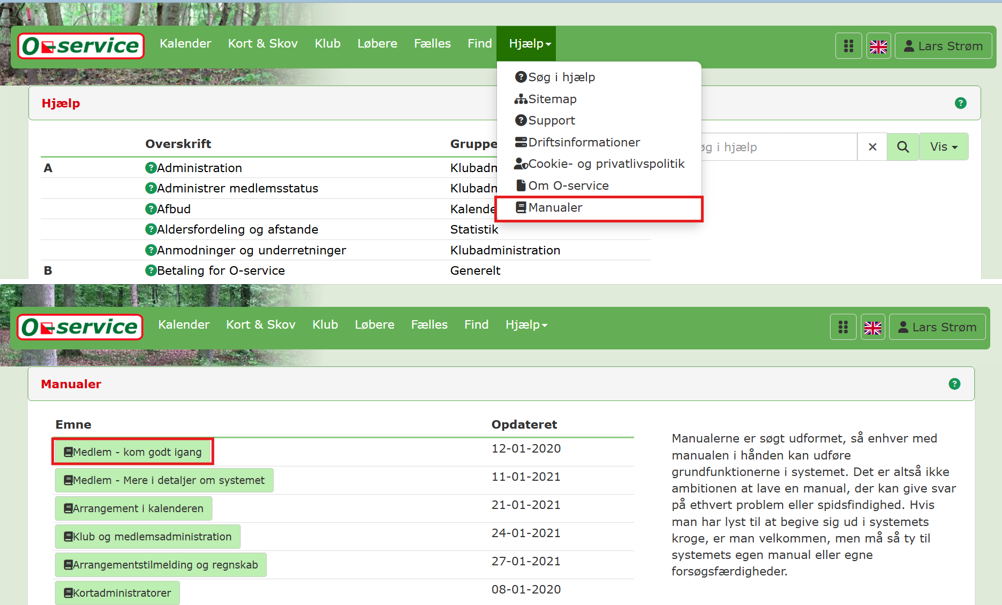The width and height of the screenshot is (1002, 605).
Task: Click the Opdateret column header
Action: [524, 424]
